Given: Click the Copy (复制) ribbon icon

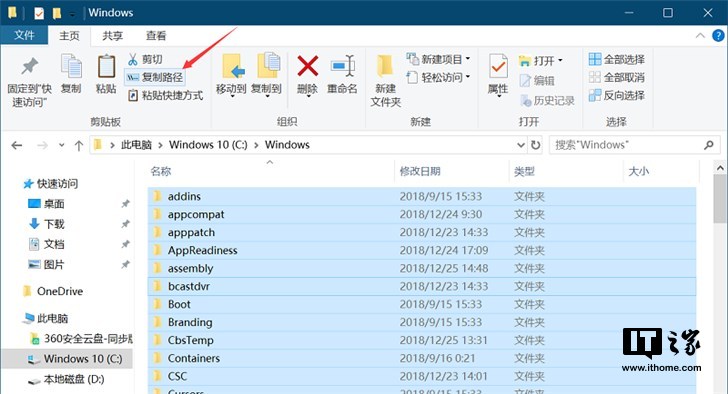Looking at the screenshot, I should pyautogui.click(x=71, y=74).
